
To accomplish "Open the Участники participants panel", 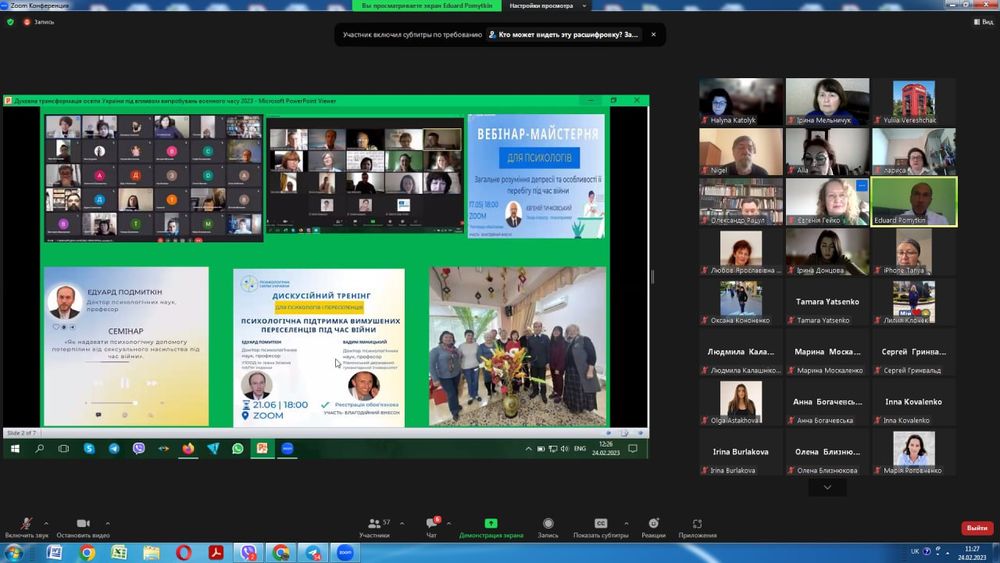I will click(x=374, y=524).
